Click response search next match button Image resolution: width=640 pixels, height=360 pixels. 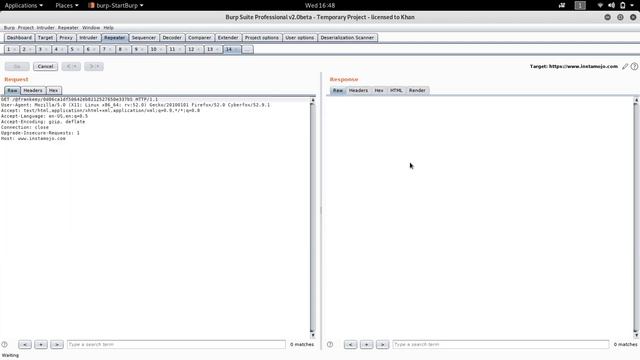[382, 344]
